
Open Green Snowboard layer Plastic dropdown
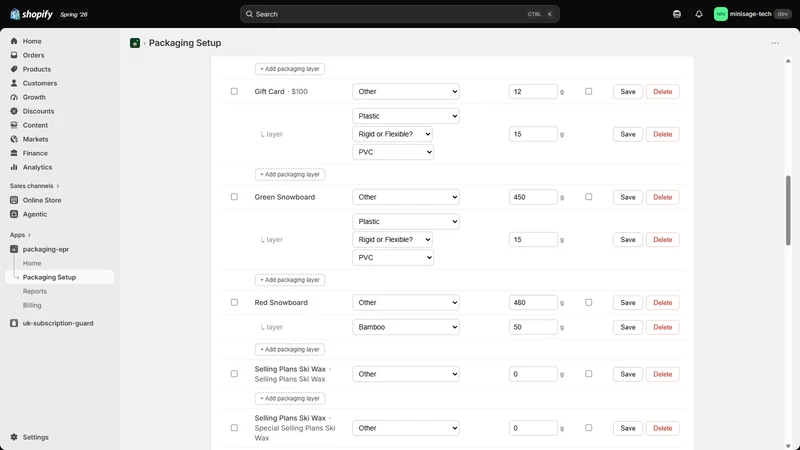[406, 221]
